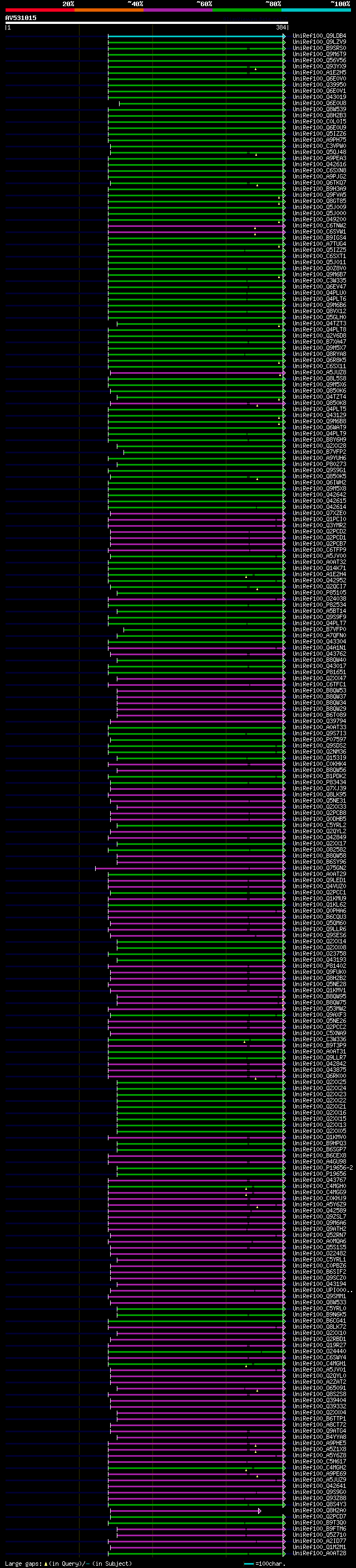The image size is (356, 1568).
Task: Open hit UniRef100_Q56V56
Action: point(319,60)
